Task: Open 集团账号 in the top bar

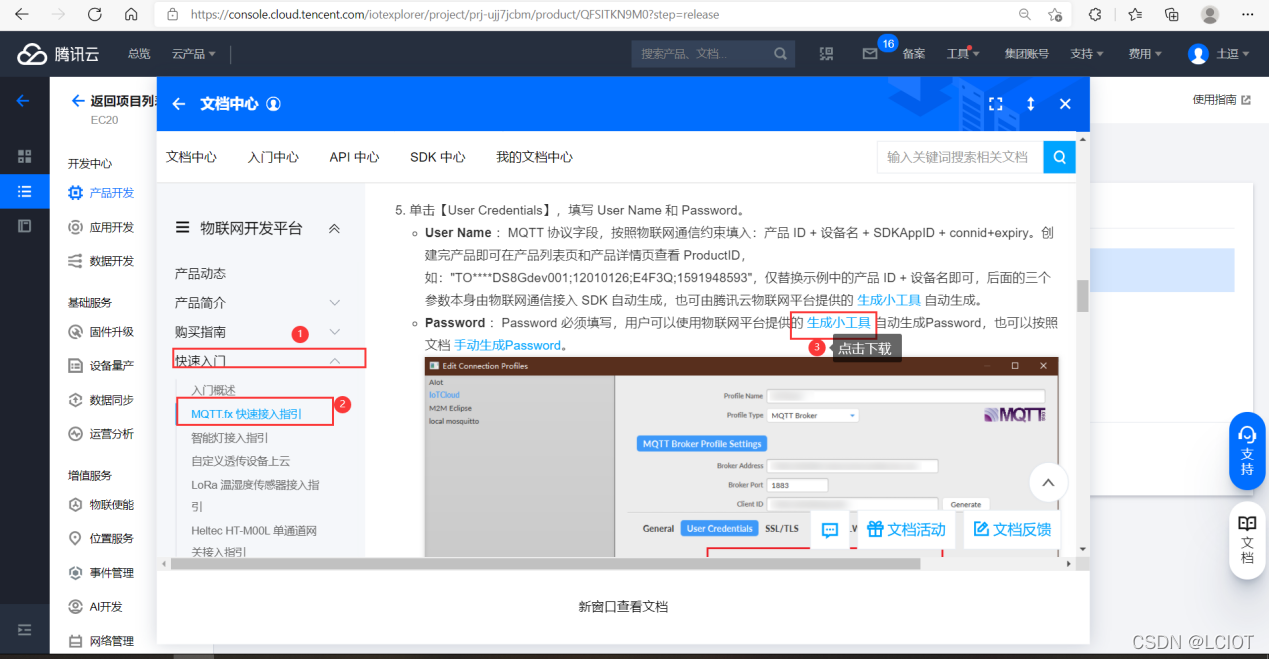Action: (x=1026, y=54)
